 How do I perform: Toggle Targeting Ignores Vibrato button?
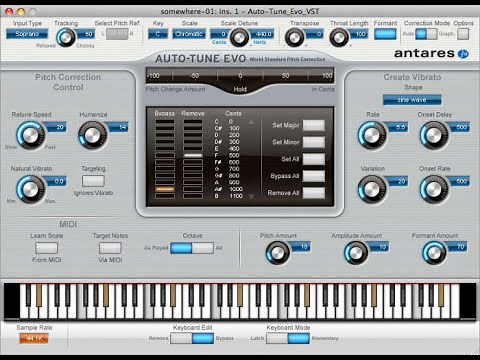pyautogui.click(x=93, y=181)
